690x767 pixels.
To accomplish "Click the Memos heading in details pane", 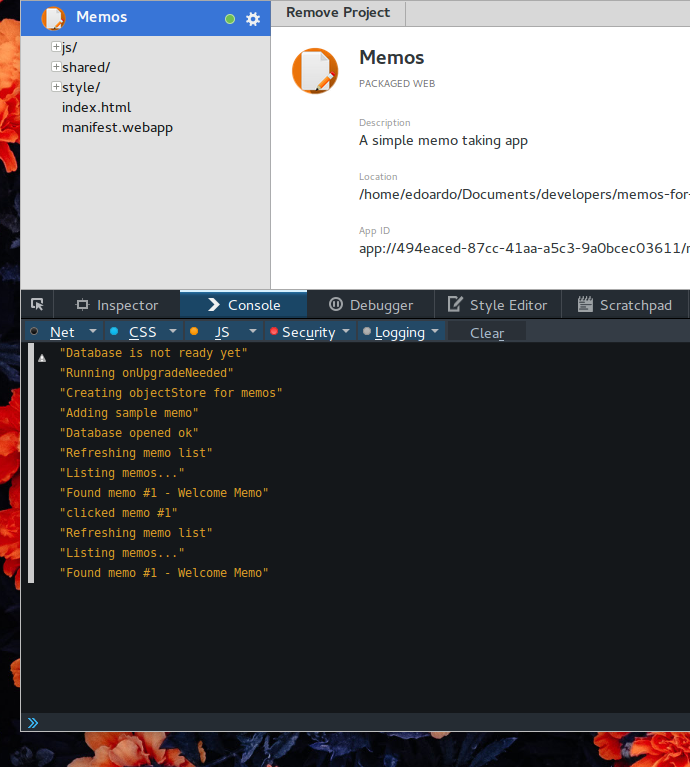I will (392, 58).
